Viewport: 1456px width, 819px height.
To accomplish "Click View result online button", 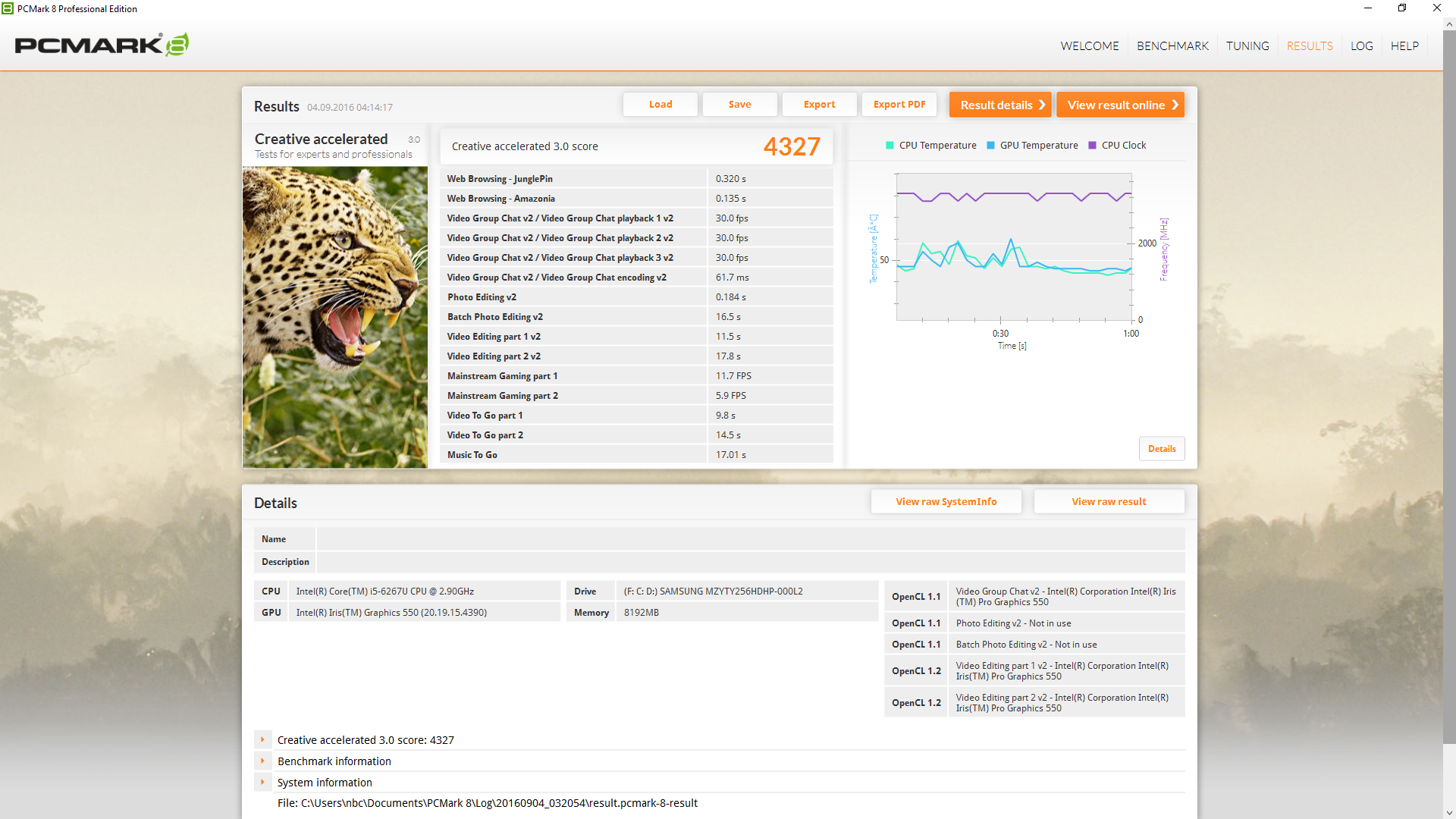I will [x=1120, y=105].
